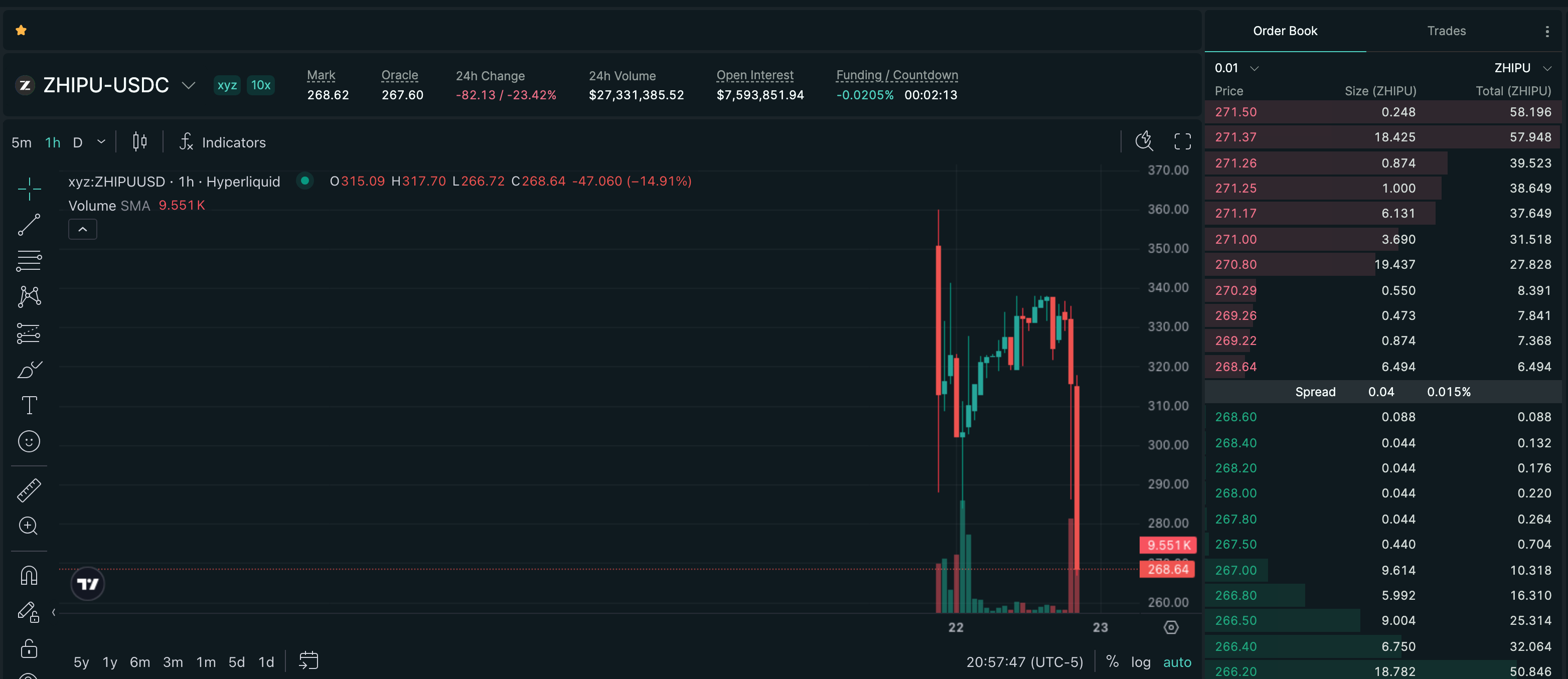Screen dimensions: 1568x679
Task: Open the go to date calendar
Action: (x=308, y=661)
